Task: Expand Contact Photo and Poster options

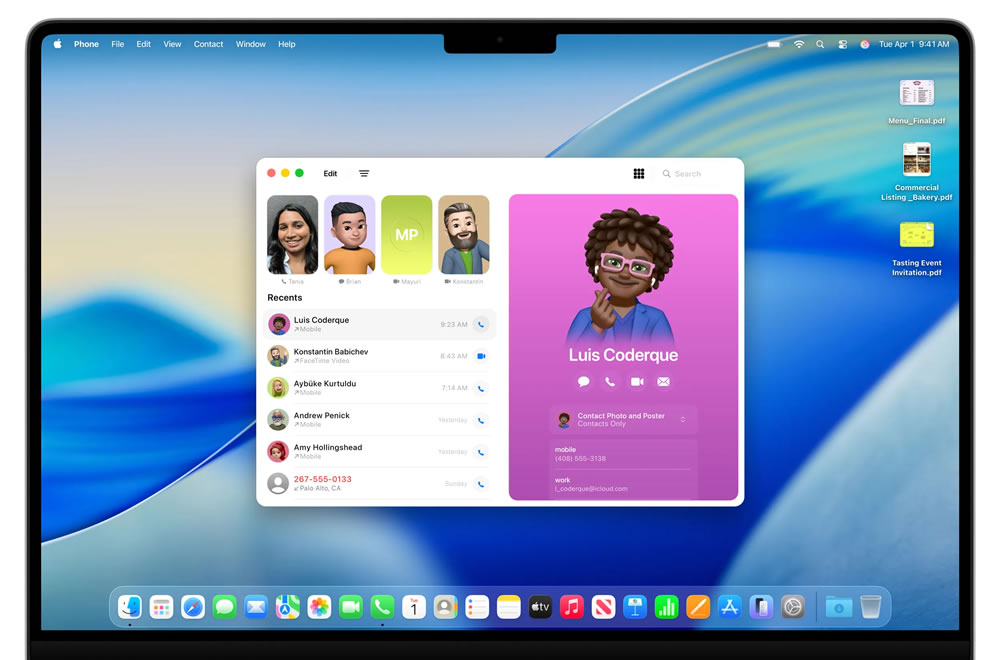Action: pos(683,419)
